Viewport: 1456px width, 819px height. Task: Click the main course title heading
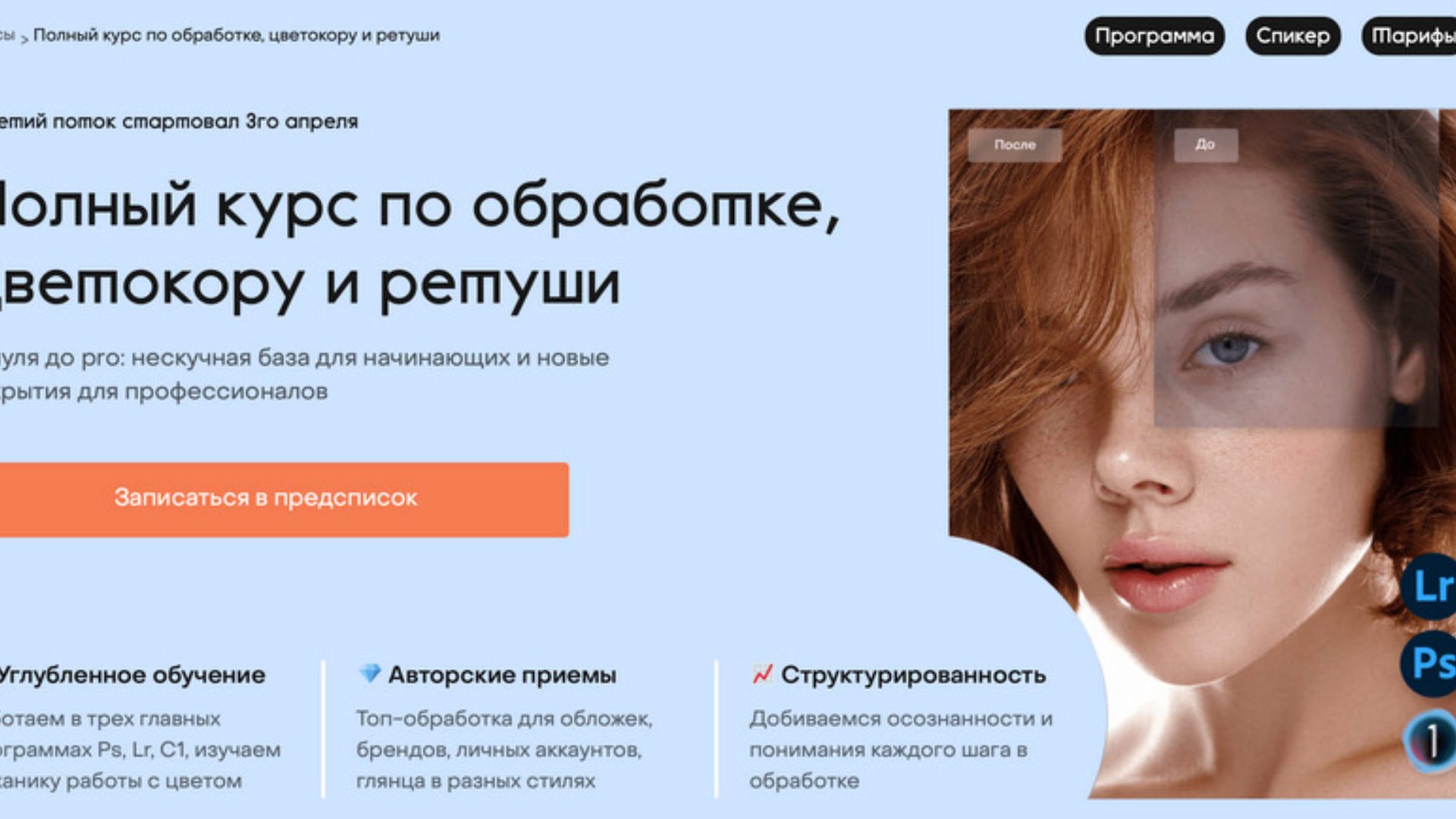[419, 245]
